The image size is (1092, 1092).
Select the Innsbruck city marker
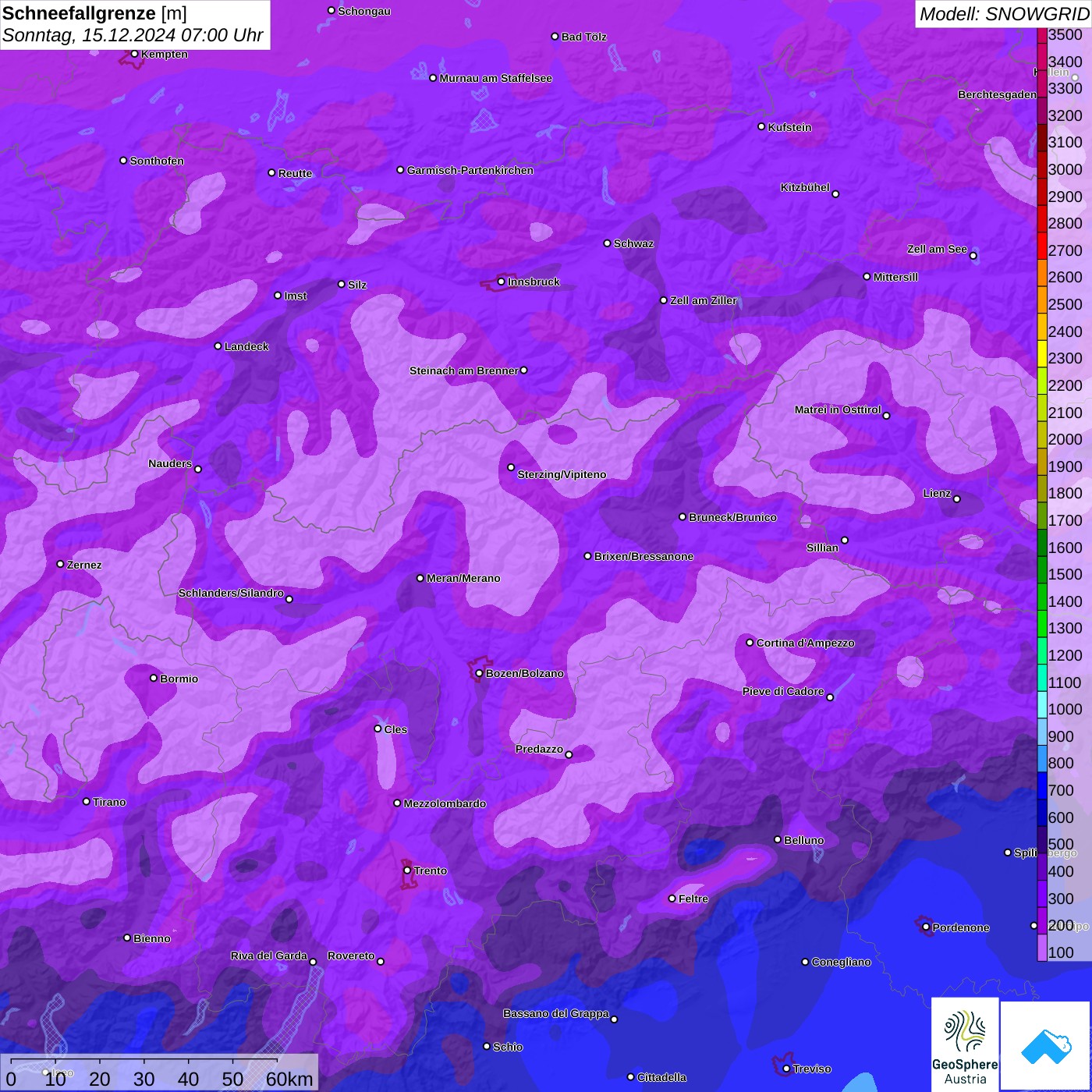click(501, 282)
